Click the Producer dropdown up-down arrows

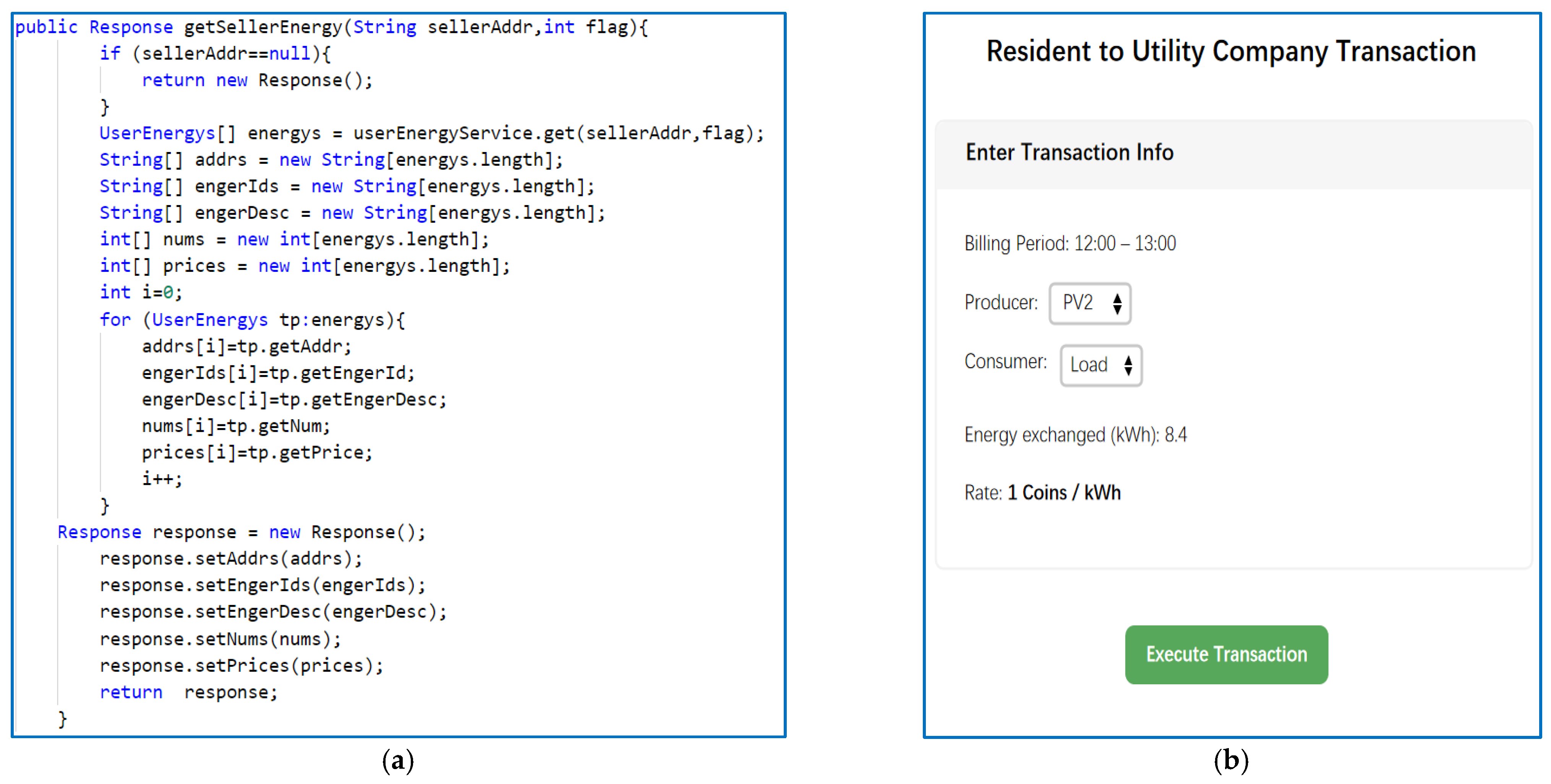click(x=1117, y=303)
